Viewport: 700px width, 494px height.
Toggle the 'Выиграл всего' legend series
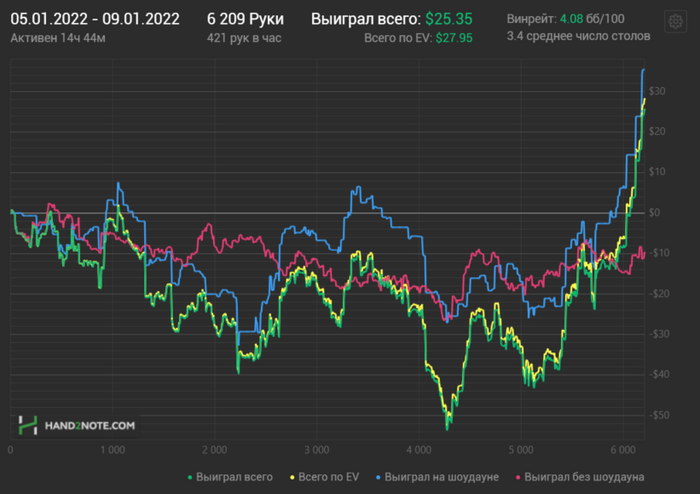(230, 477)
